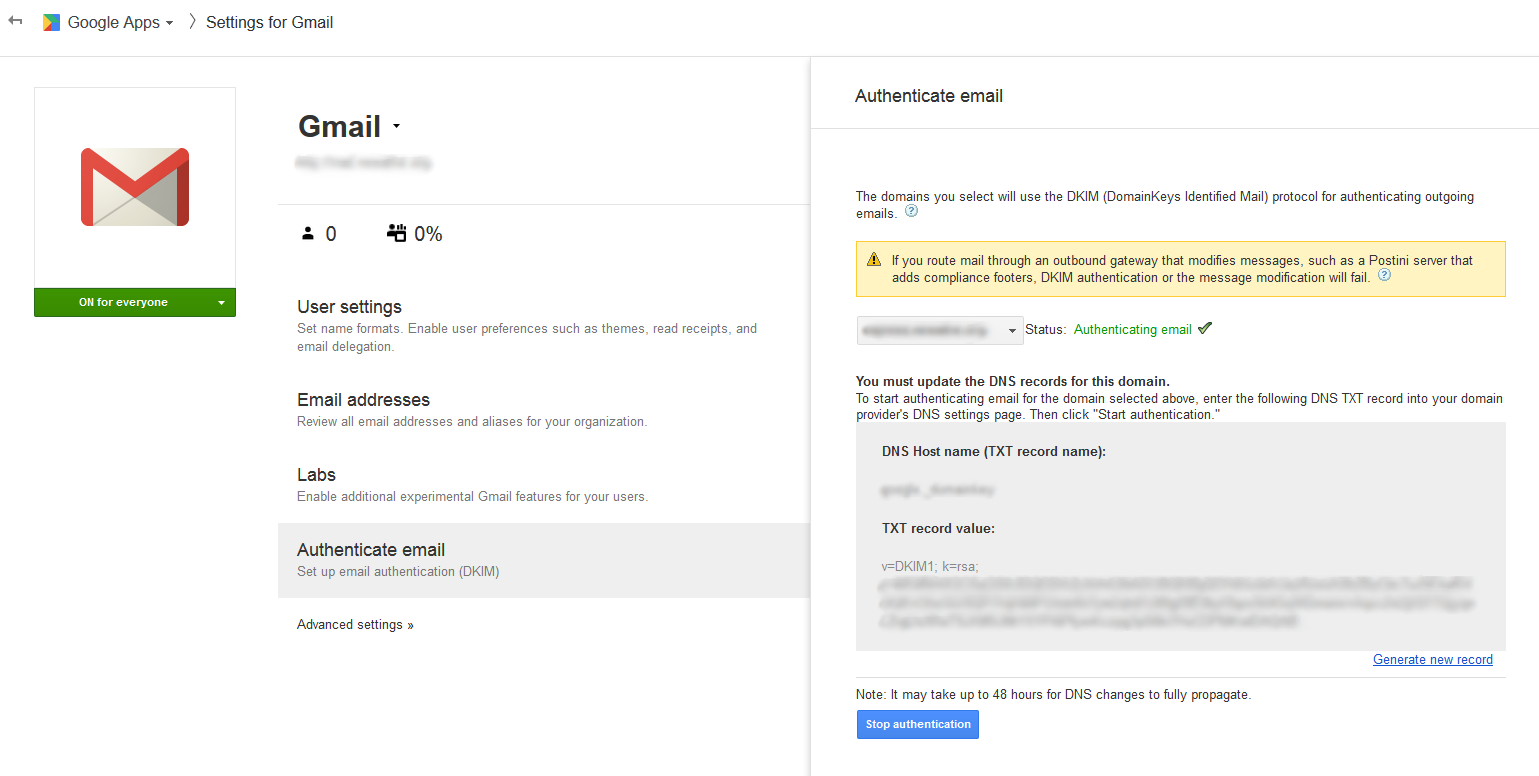Click help icon after DKIM description
Viewport: 1539px width, 776px height.
[x=911, y=212]
